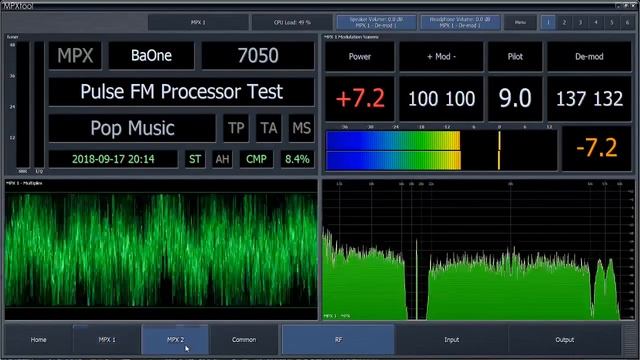
Task: Click the 100 100 modulation reading
Action: [x=441, y=99]
